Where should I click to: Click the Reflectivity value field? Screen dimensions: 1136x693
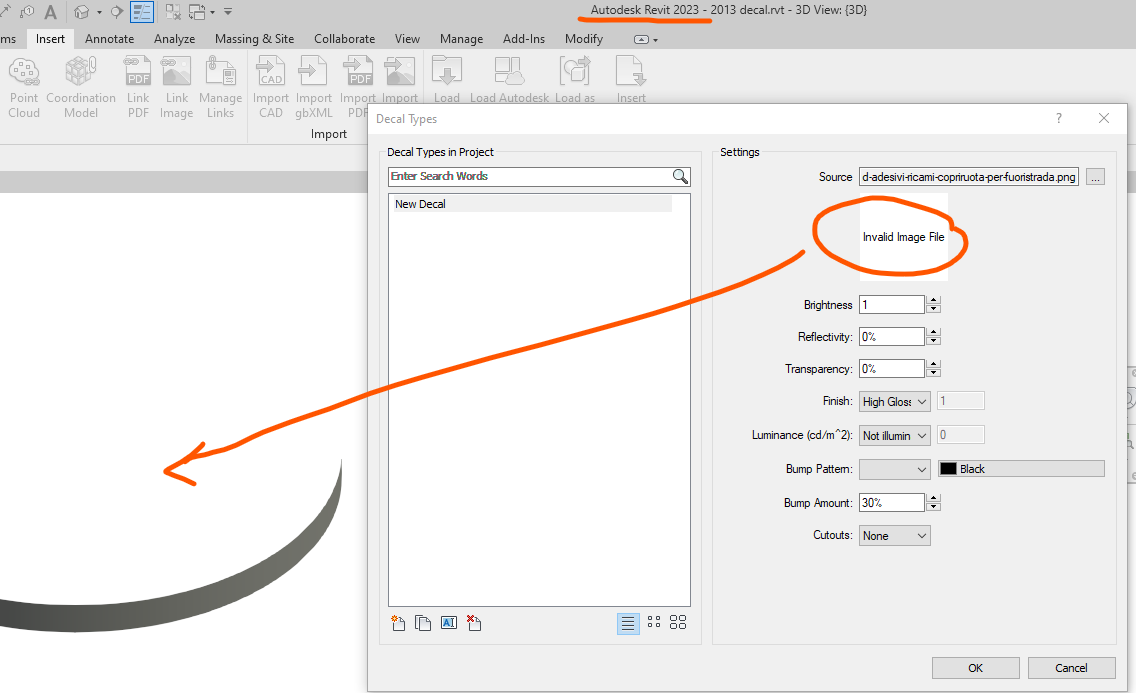(x=892, y=337)
